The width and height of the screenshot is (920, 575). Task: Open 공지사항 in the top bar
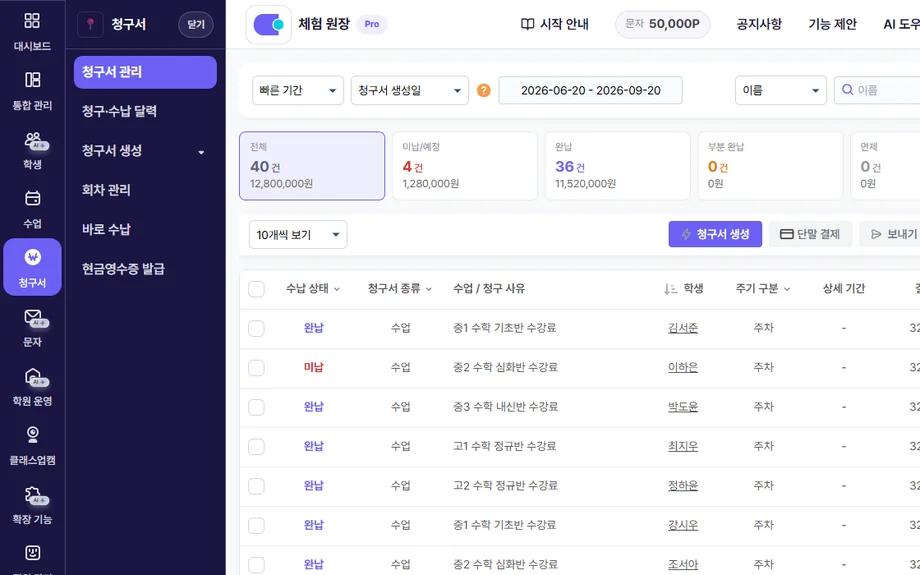tap(759, 24)
